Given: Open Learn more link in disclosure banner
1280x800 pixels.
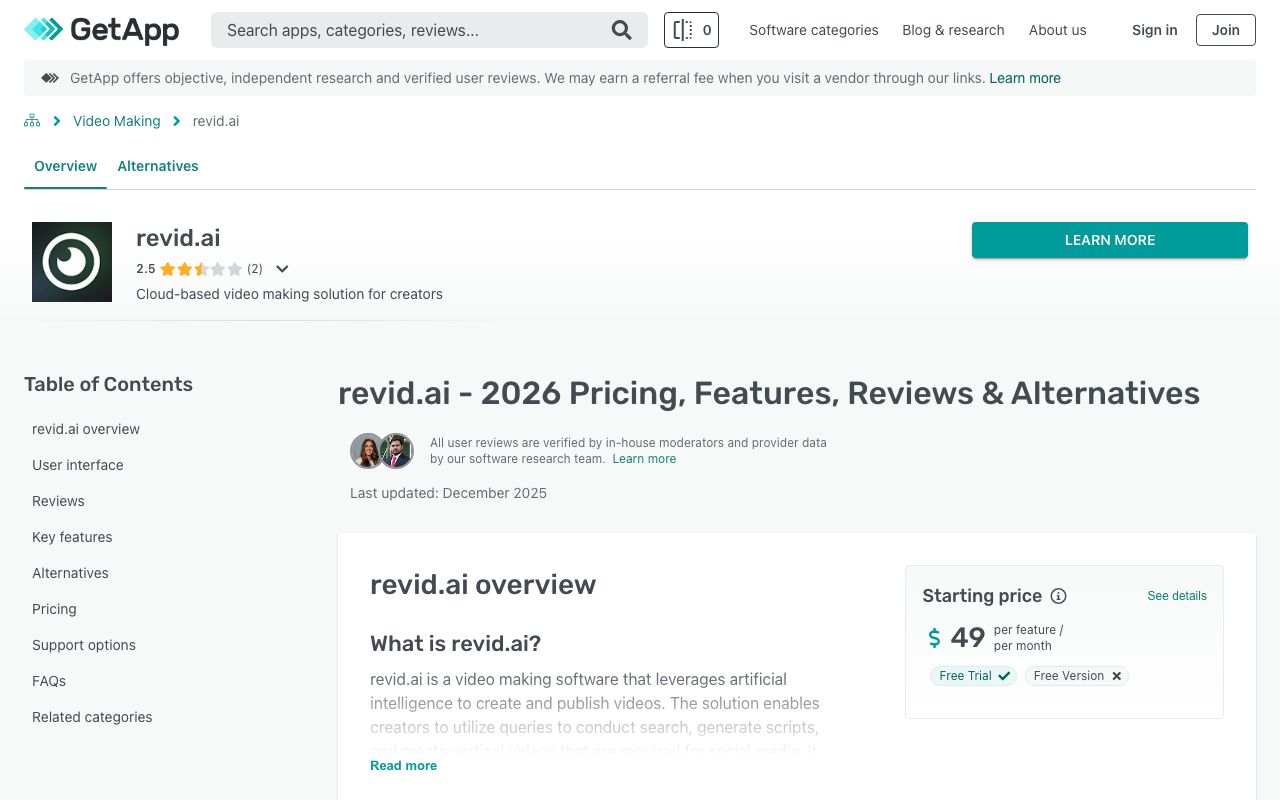Looking at the screenshot, I should pos(1025,78).
